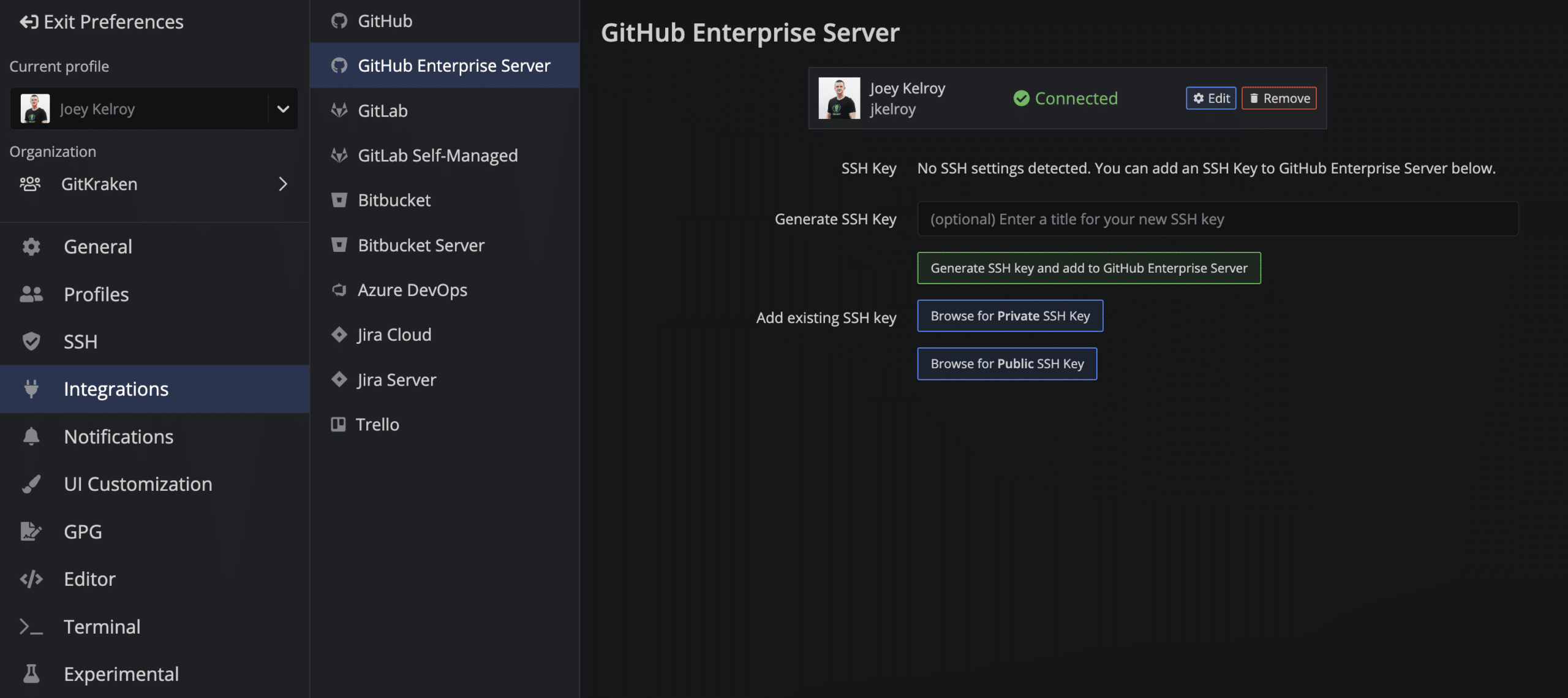The width and height of the screenshot is (1568, 698).
Task: Go to SSH preferences
Action: pyautogui.click(x=154, y=341)
